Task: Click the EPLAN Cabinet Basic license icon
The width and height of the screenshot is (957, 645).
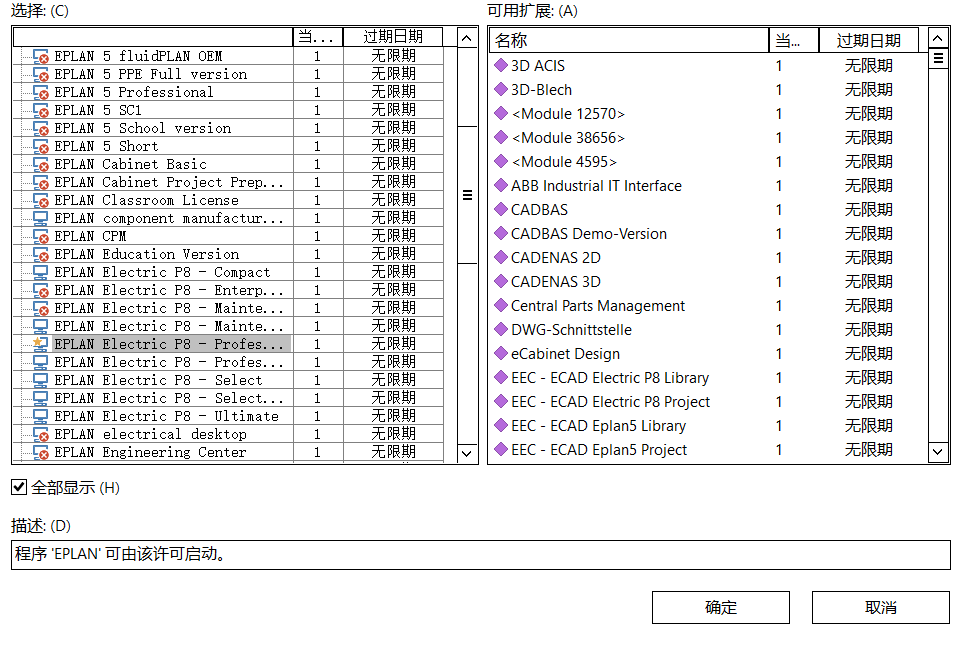Action: (41, 165)
